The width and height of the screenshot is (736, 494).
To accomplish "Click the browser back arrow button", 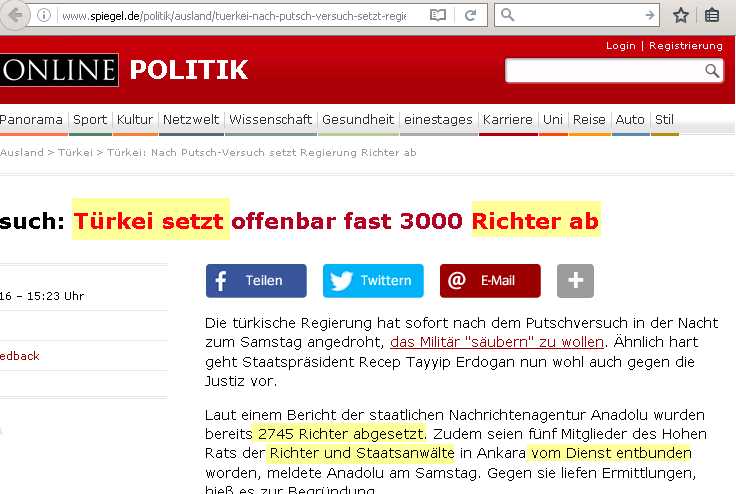I will [14, 16].
